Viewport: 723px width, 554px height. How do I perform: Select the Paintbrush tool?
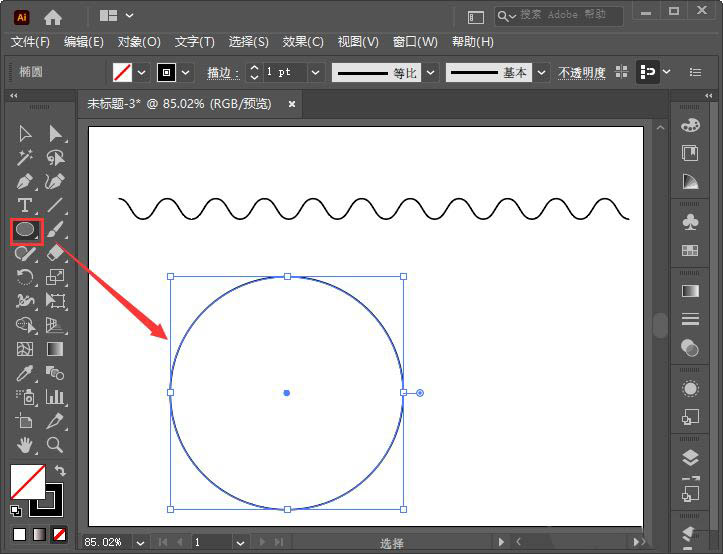coord(55,229)
